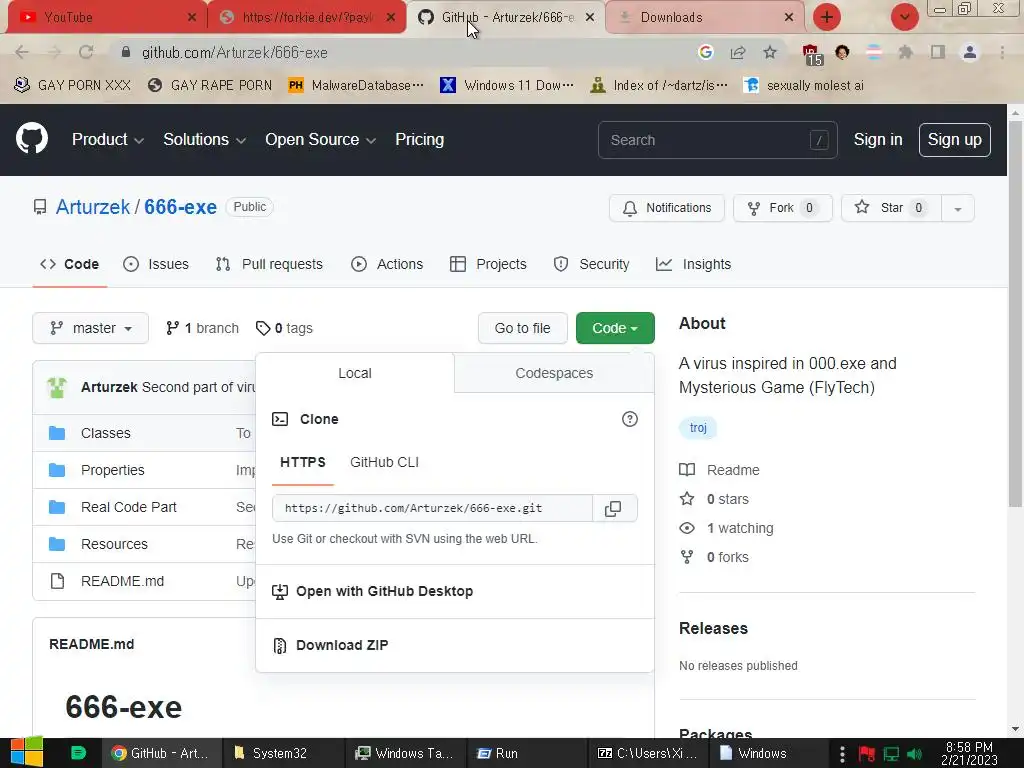
Task: Open the System32 taskbar window
Action: click(282, 754)
